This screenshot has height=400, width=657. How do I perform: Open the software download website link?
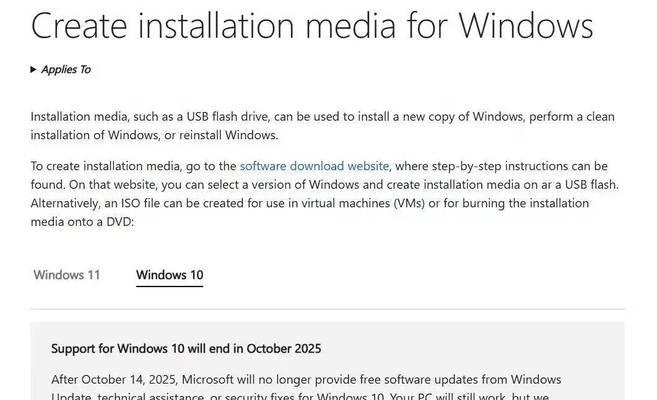pos(314,166)
